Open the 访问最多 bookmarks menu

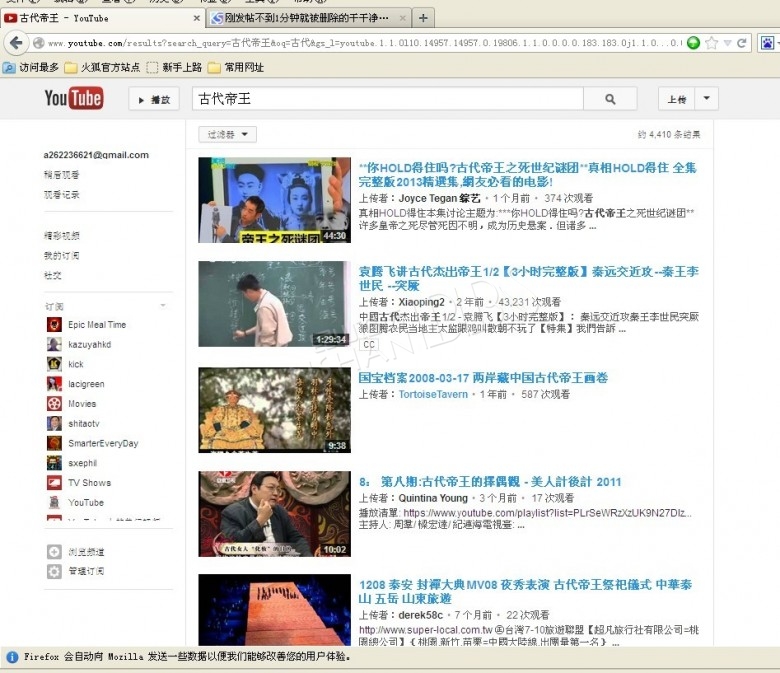30,67
